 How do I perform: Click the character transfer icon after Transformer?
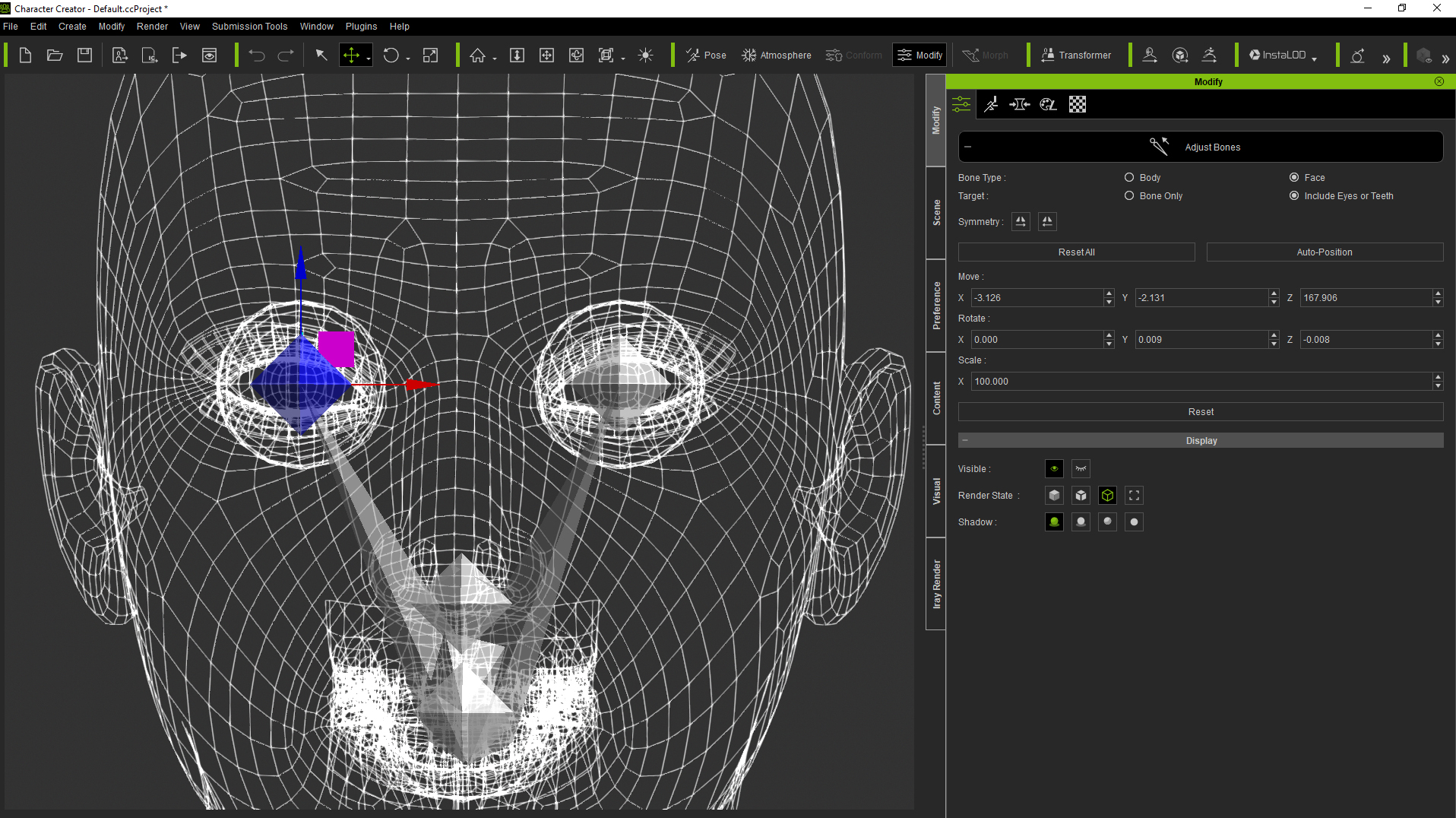(x=1150, y=55)
